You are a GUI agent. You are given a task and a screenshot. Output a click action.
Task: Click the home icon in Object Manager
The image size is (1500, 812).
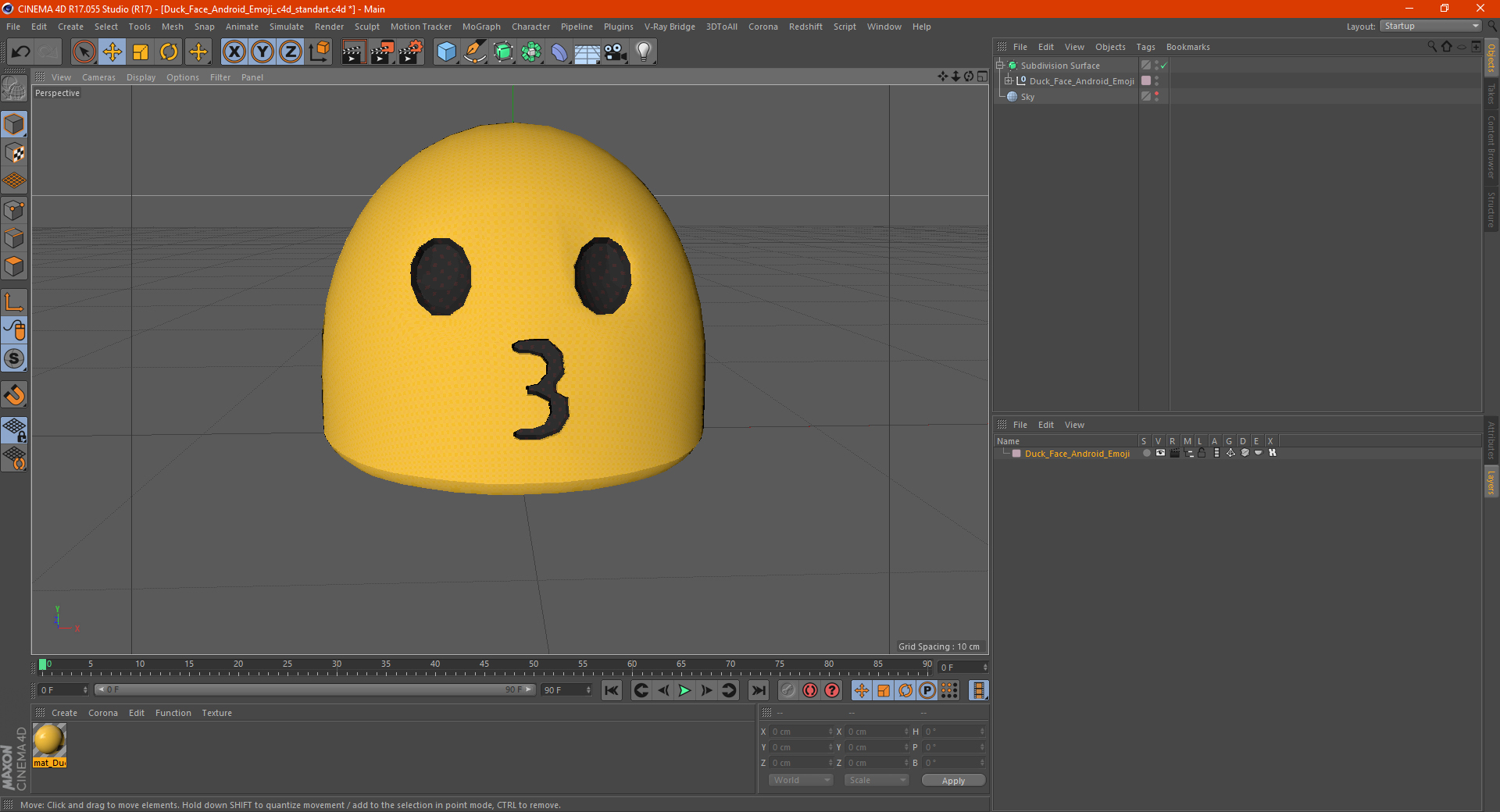point(1446,47)
